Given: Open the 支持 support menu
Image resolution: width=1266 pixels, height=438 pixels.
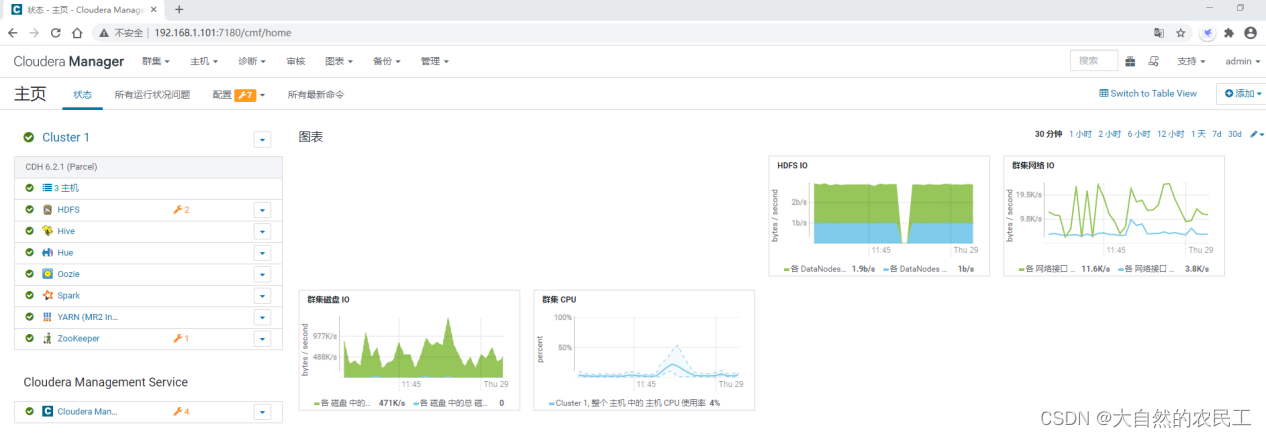Looking at the screenshot, I should pos(1191,61).
